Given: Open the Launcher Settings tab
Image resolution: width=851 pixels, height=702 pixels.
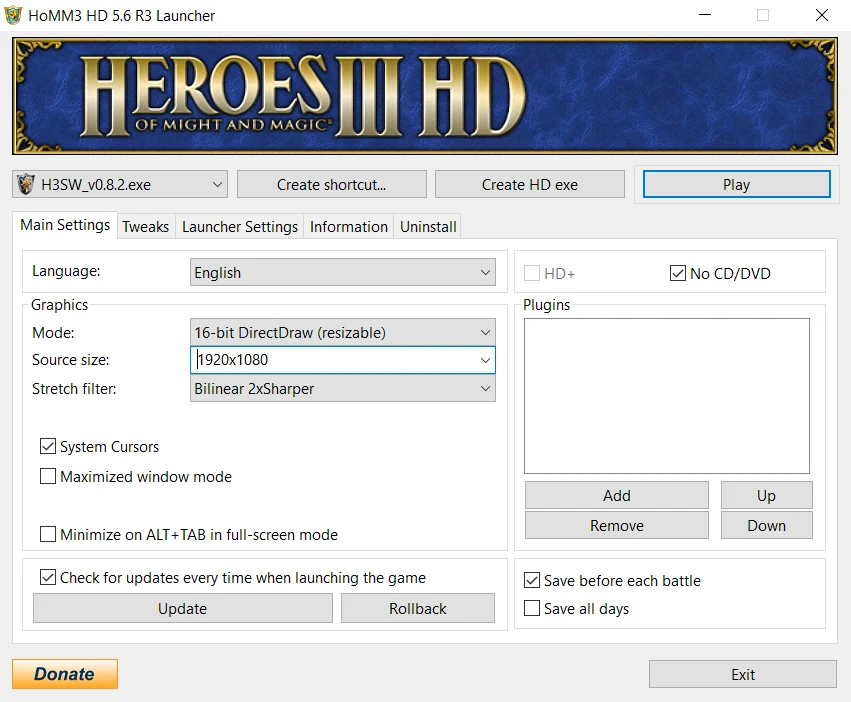Looking at the screenshot, I should point(239,226).
